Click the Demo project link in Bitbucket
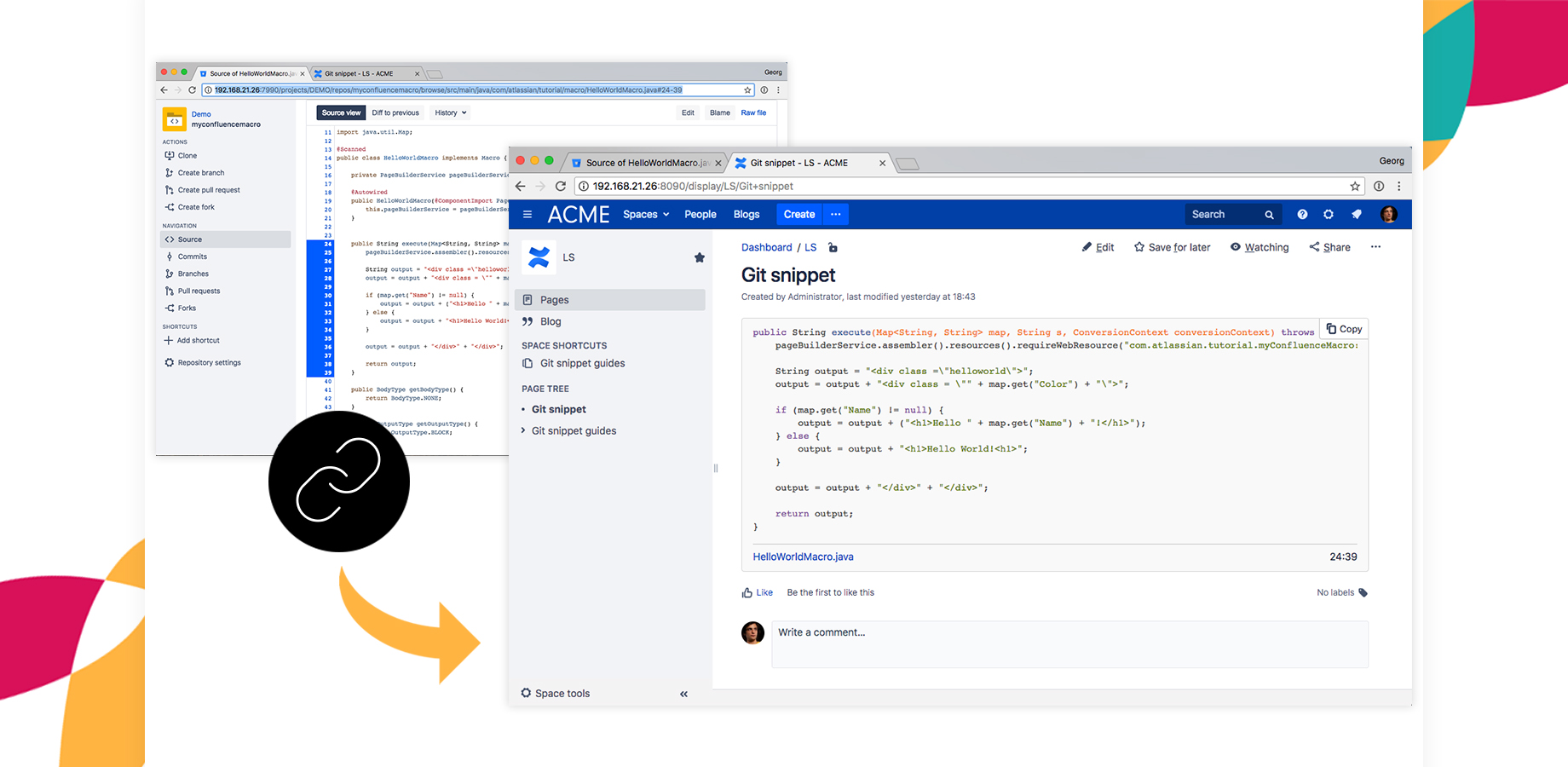 coord(201,114)
